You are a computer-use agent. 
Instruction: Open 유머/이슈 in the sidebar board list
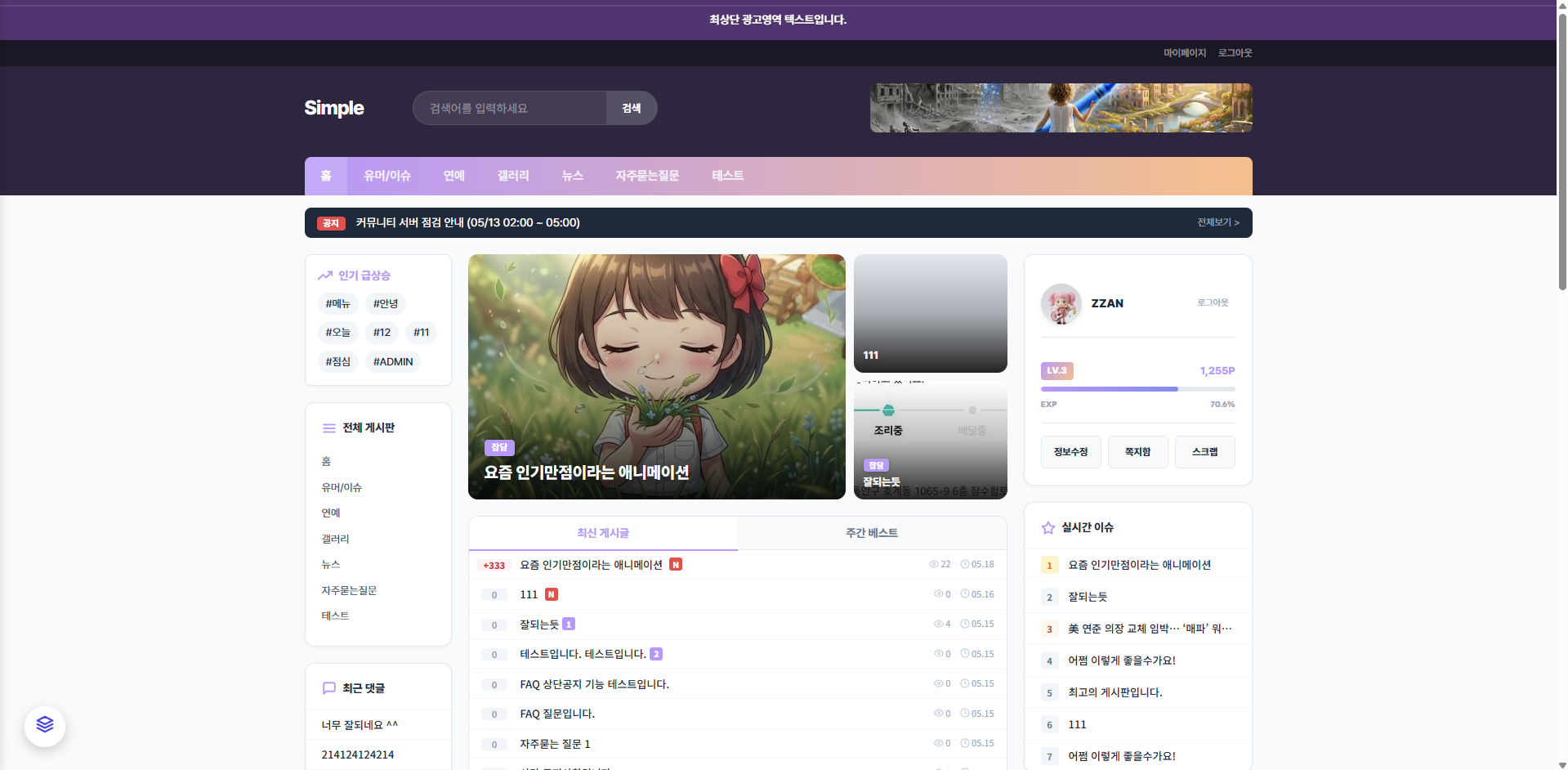pos(342,488)
